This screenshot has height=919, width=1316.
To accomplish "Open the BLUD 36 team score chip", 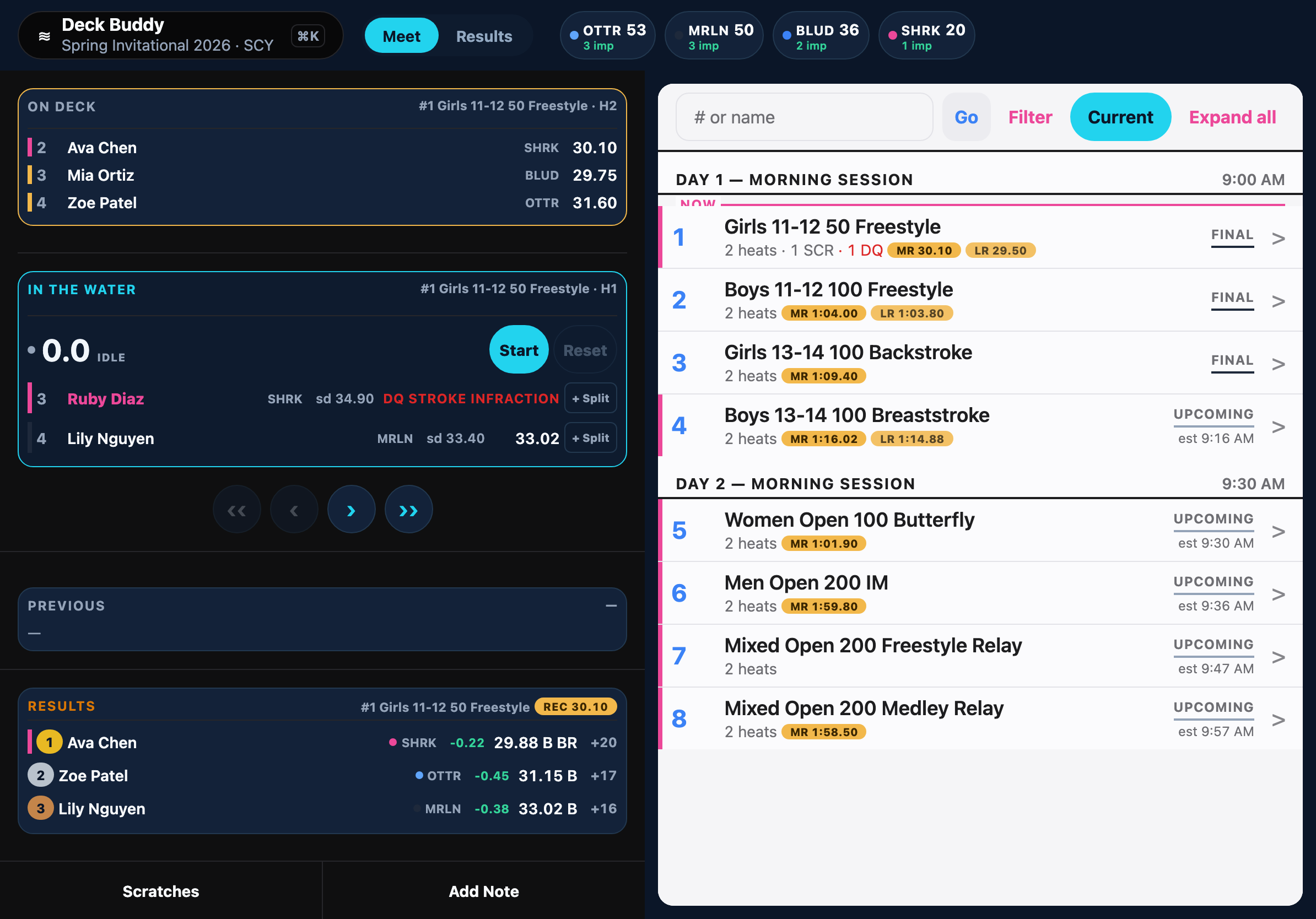I will 821,36.
